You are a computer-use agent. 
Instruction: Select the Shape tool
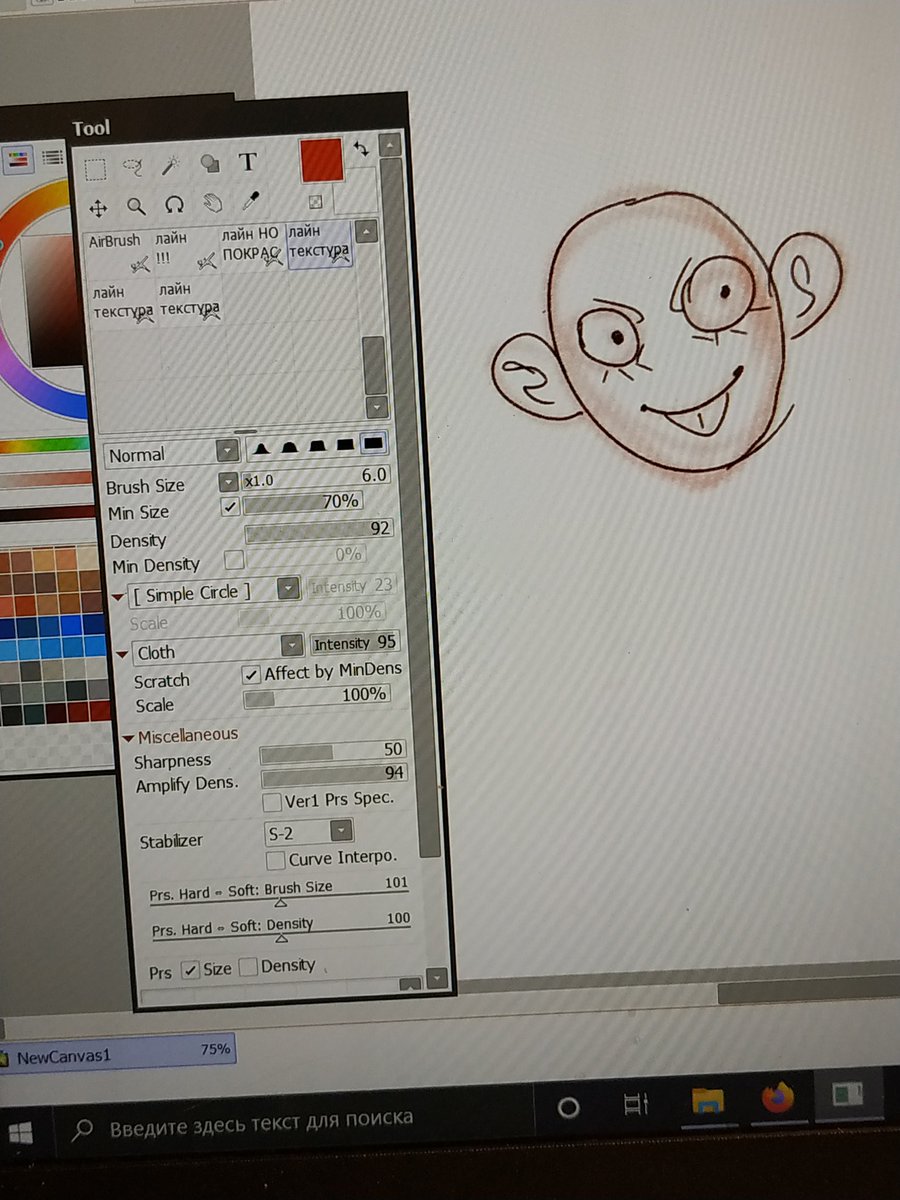209,163
